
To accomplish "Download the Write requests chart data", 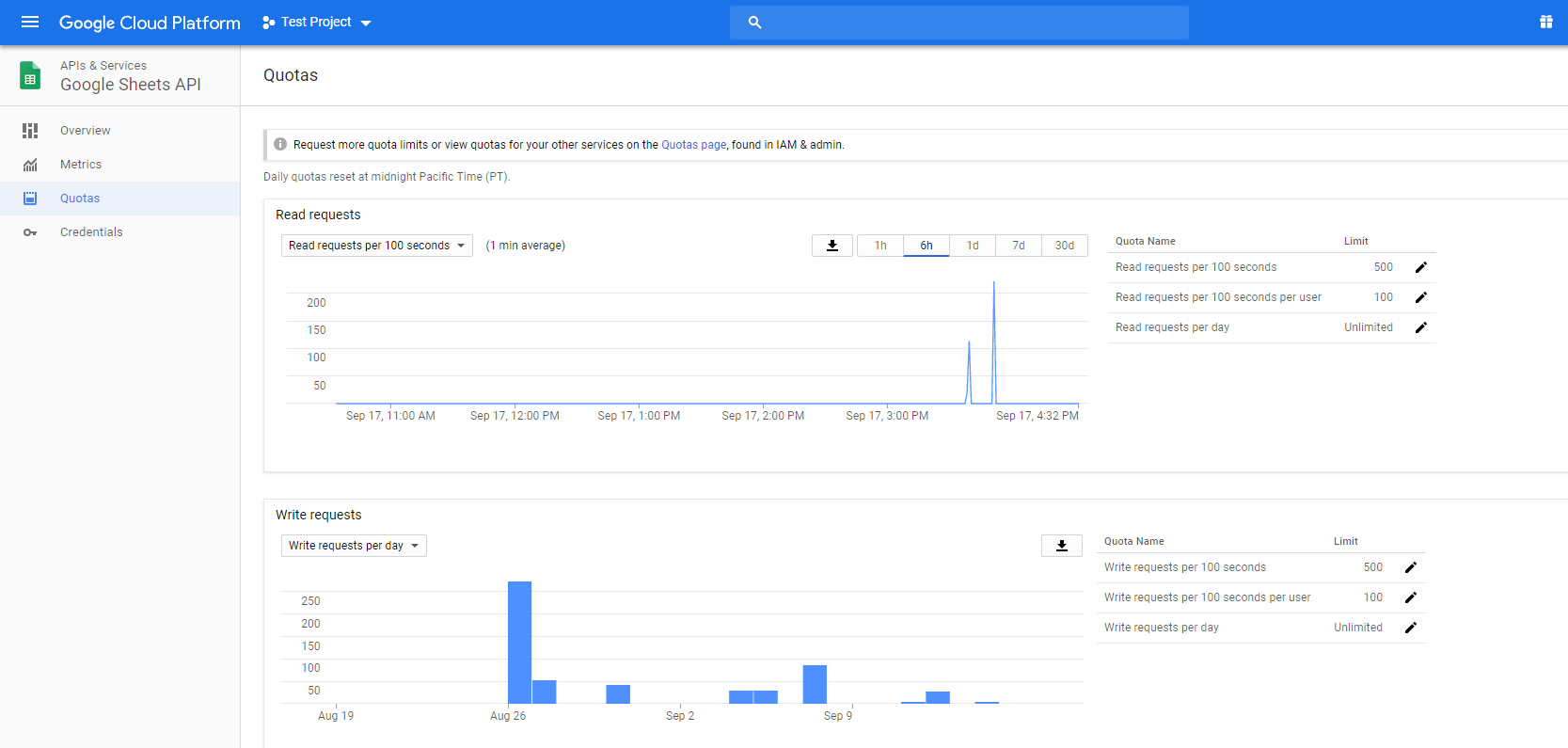I will pos(1061,546).
